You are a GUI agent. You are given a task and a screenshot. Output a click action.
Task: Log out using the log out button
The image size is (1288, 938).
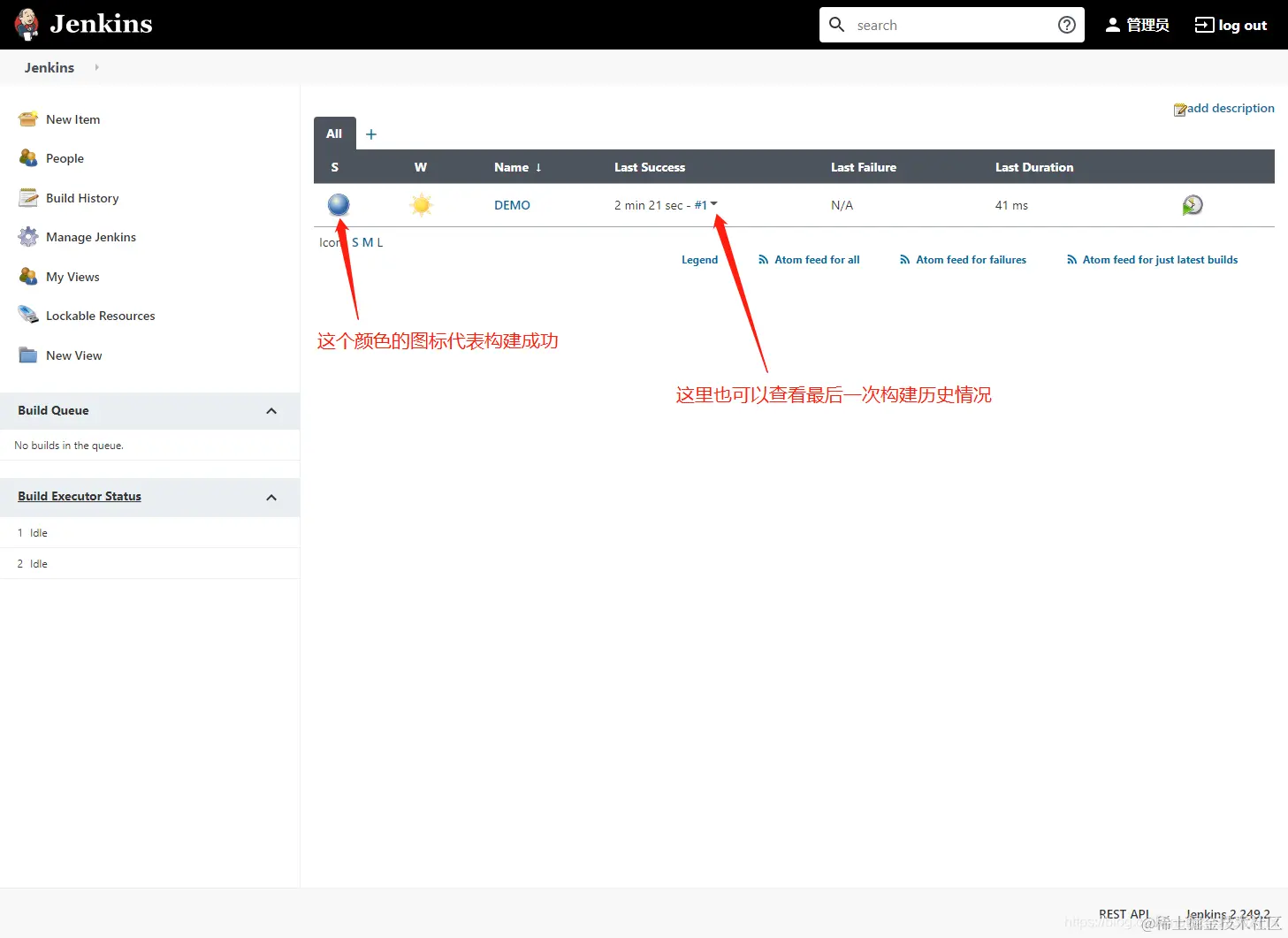(1231, 25)
